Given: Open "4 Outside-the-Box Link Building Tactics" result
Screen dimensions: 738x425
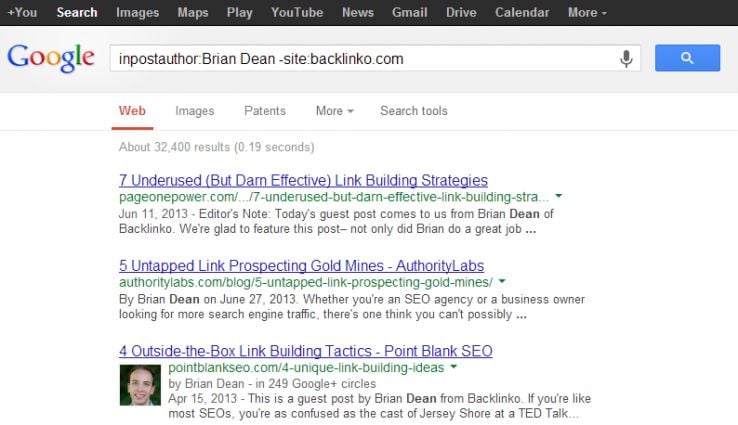Looking at the screenshot, I should tap(305, 351).
